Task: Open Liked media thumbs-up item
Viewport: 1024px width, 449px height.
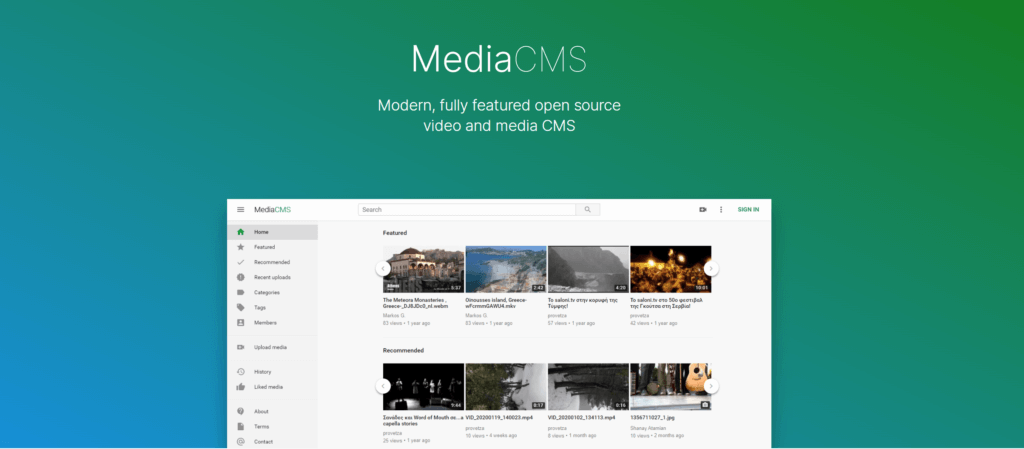Action: pyautogui.click(x=267, y=386)
